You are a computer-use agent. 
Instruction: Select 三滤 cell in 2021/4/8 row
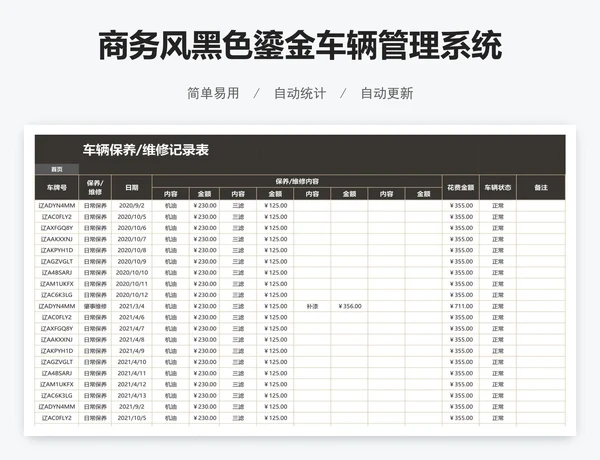pos(238,339)
